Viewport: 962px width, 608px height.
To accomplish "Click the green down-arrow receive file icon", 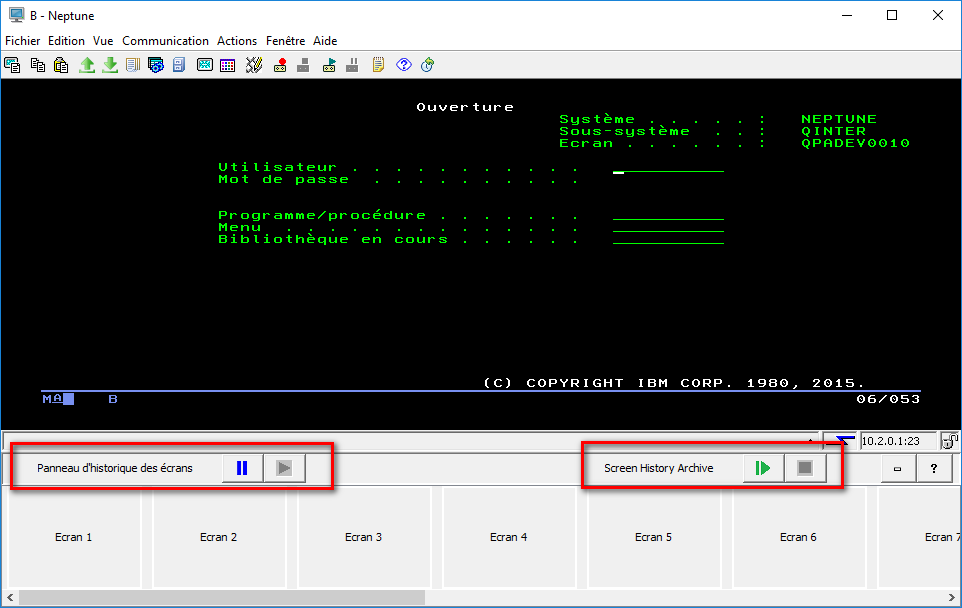I will [x=110, y=65].
